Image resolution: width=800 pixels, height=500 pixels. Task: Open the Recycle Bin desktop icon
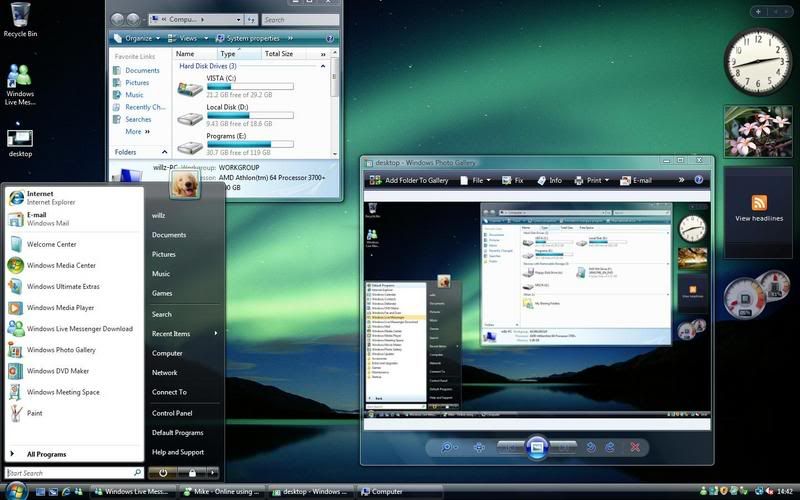(20, 20)
